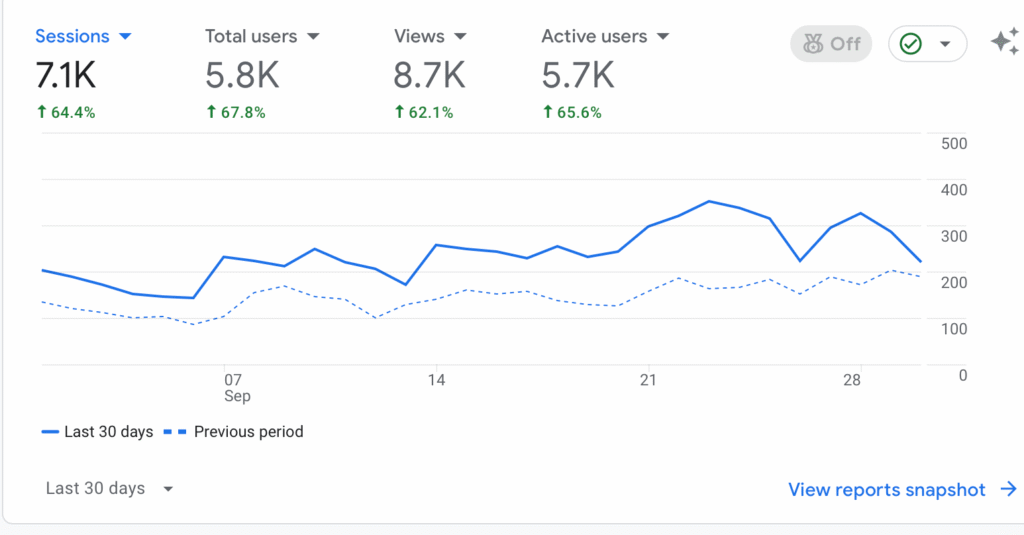
Task: Click the chart peak near 23 Sep
Action: [x=708, y=201]
